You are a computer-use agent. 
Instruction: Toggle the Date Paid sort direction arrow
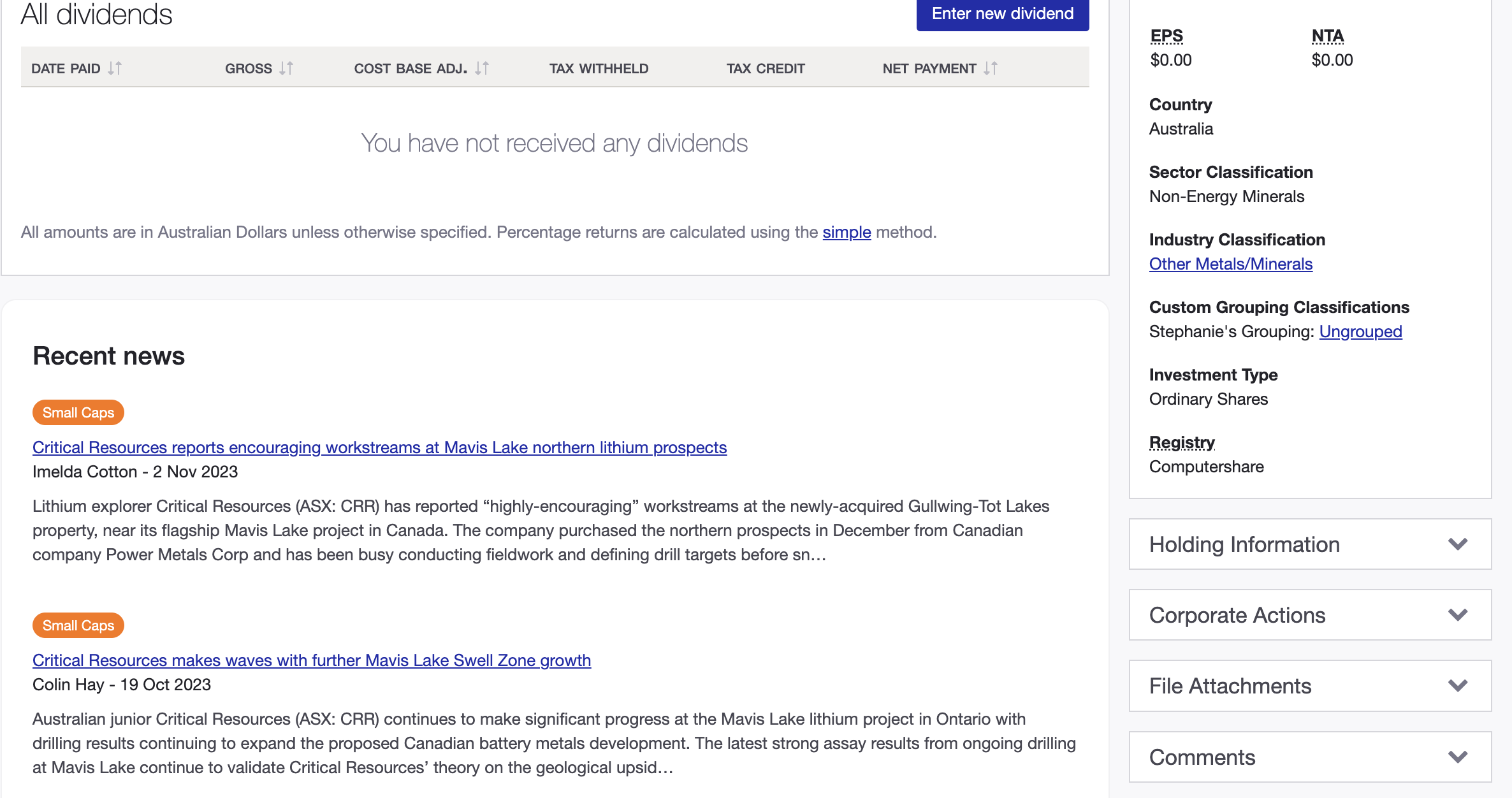(x=115, y=68)
